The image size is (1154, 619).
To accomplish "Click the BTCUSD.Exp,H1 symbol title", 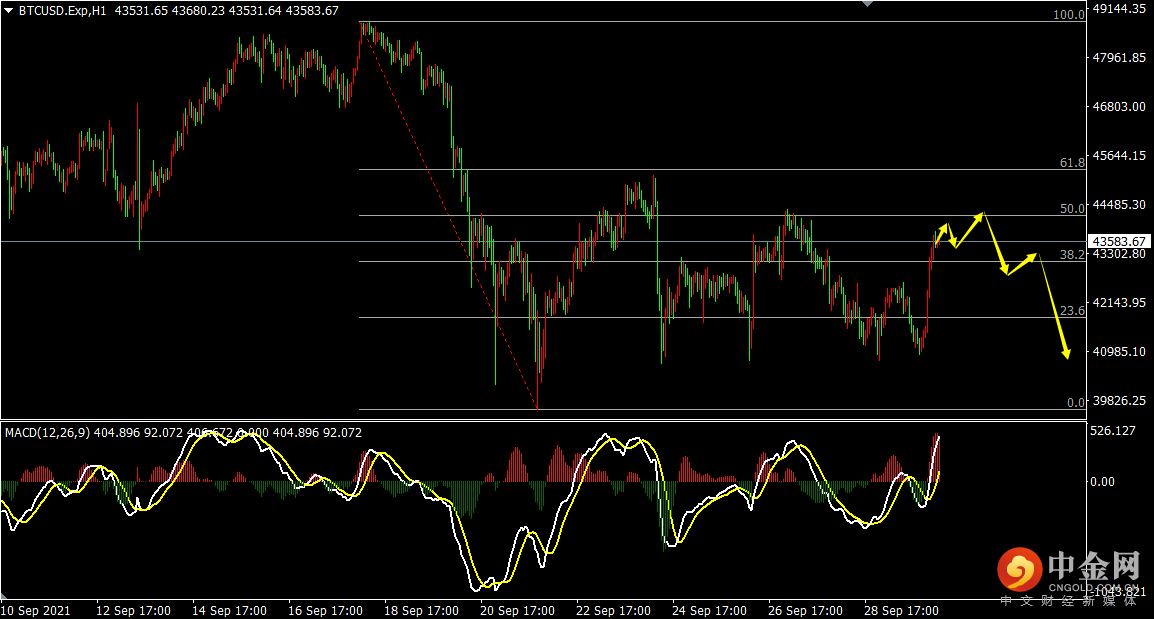I will point(64,10).
